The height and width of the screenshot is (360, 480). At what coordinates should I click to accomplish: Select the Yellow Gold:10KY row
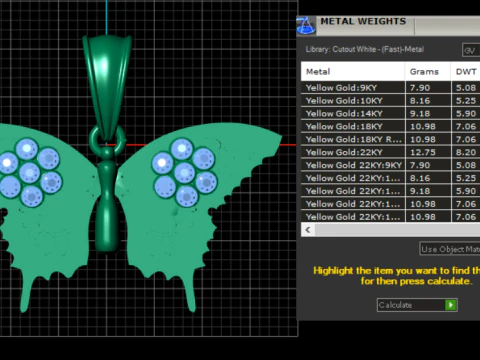(x=390, y=101)
